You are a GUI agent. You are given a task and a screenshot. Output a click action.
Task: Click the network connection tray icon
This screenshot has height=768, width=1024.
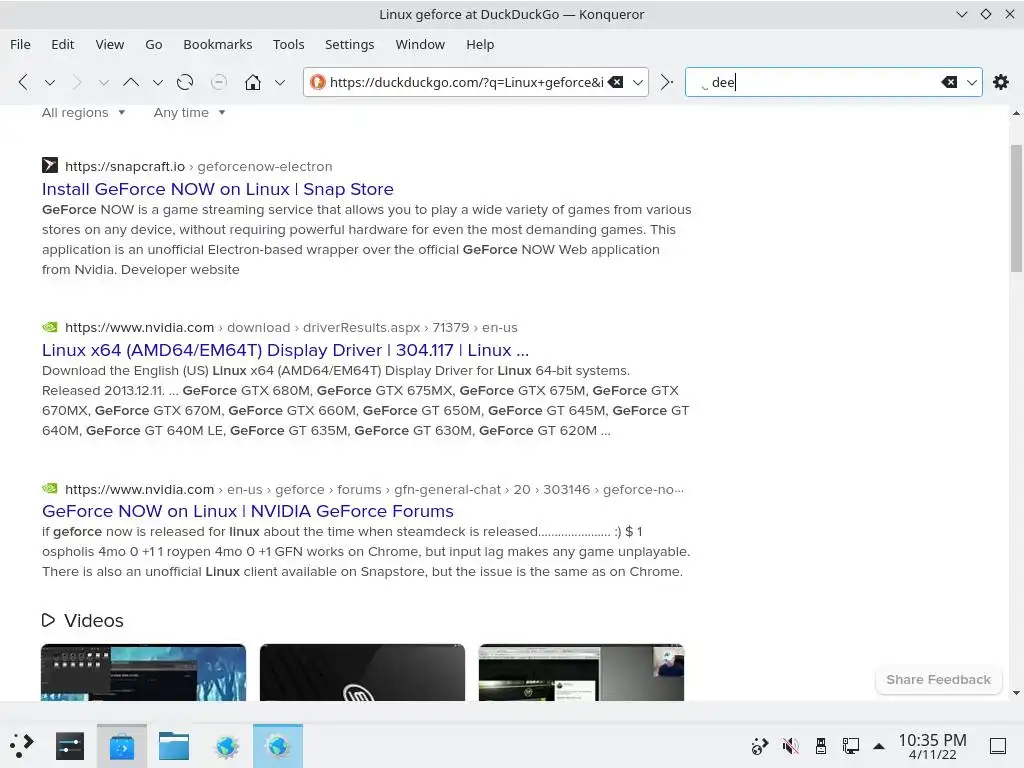(x=850, y=746)
